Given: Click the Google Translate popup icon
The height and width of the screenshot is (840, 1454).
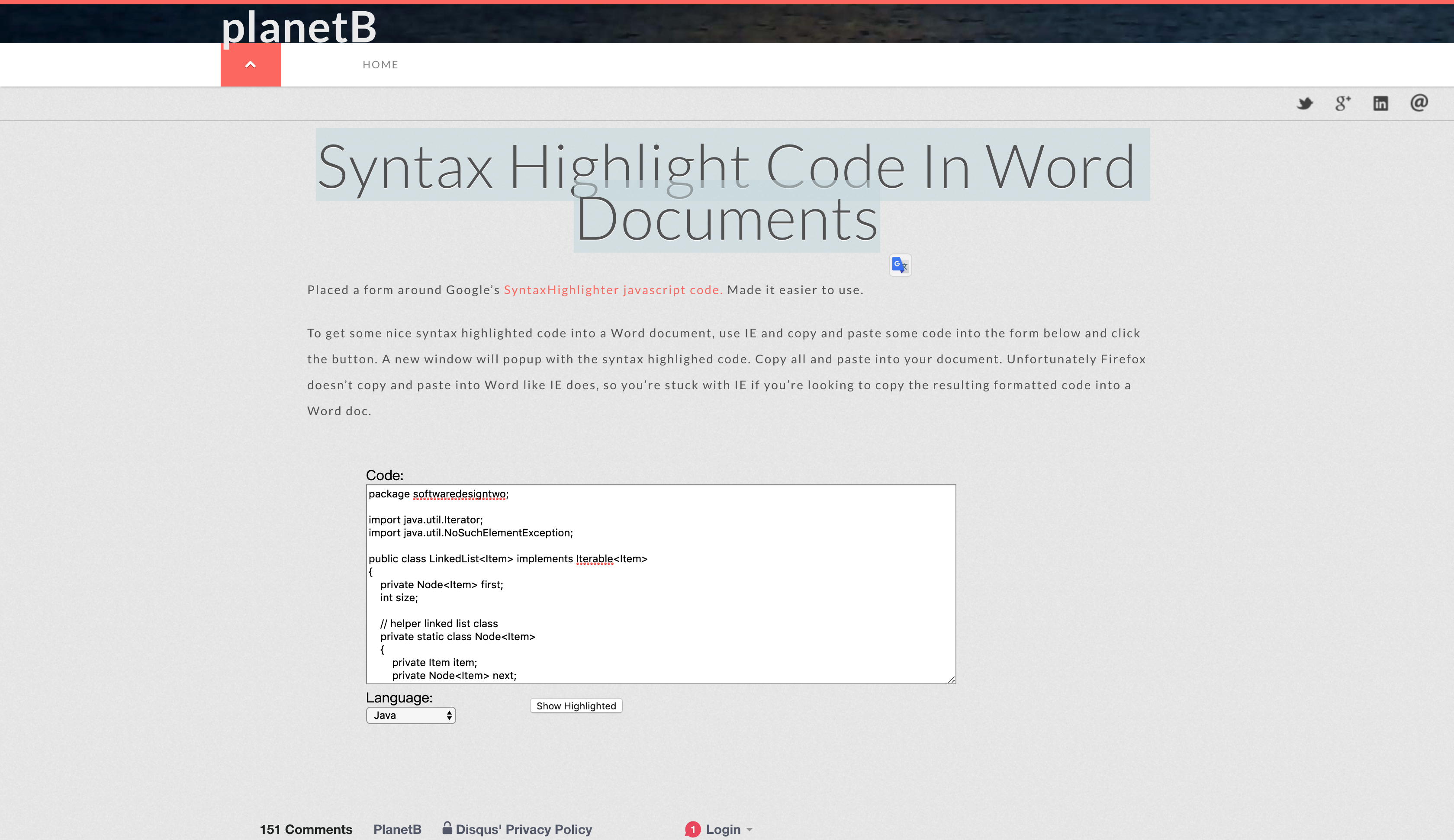Looking at the screenshot, I should click(x=900, y=265).
